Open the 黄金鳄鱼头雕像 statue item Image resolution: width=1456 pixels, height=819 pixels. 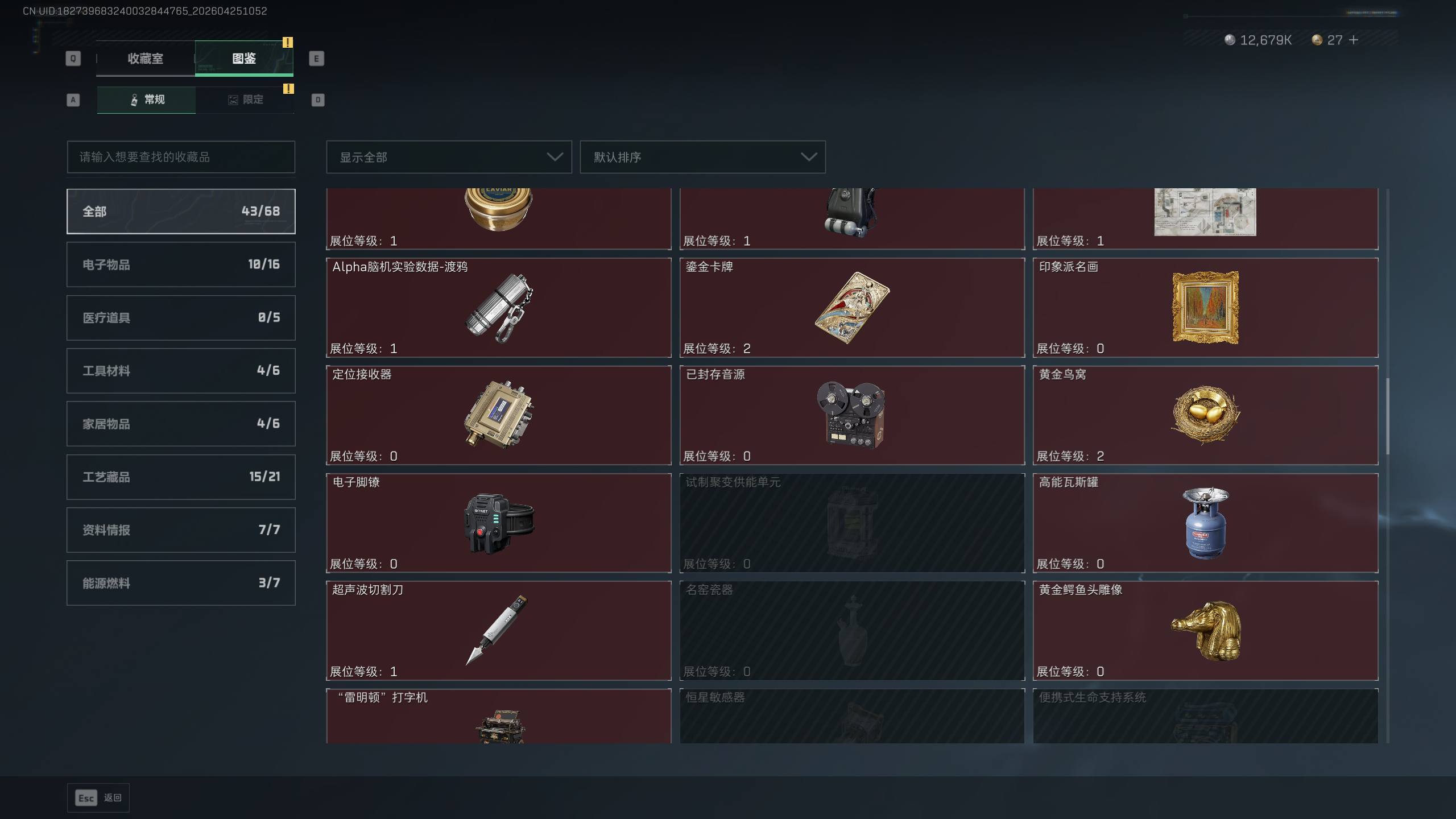tap(1205, 631)
